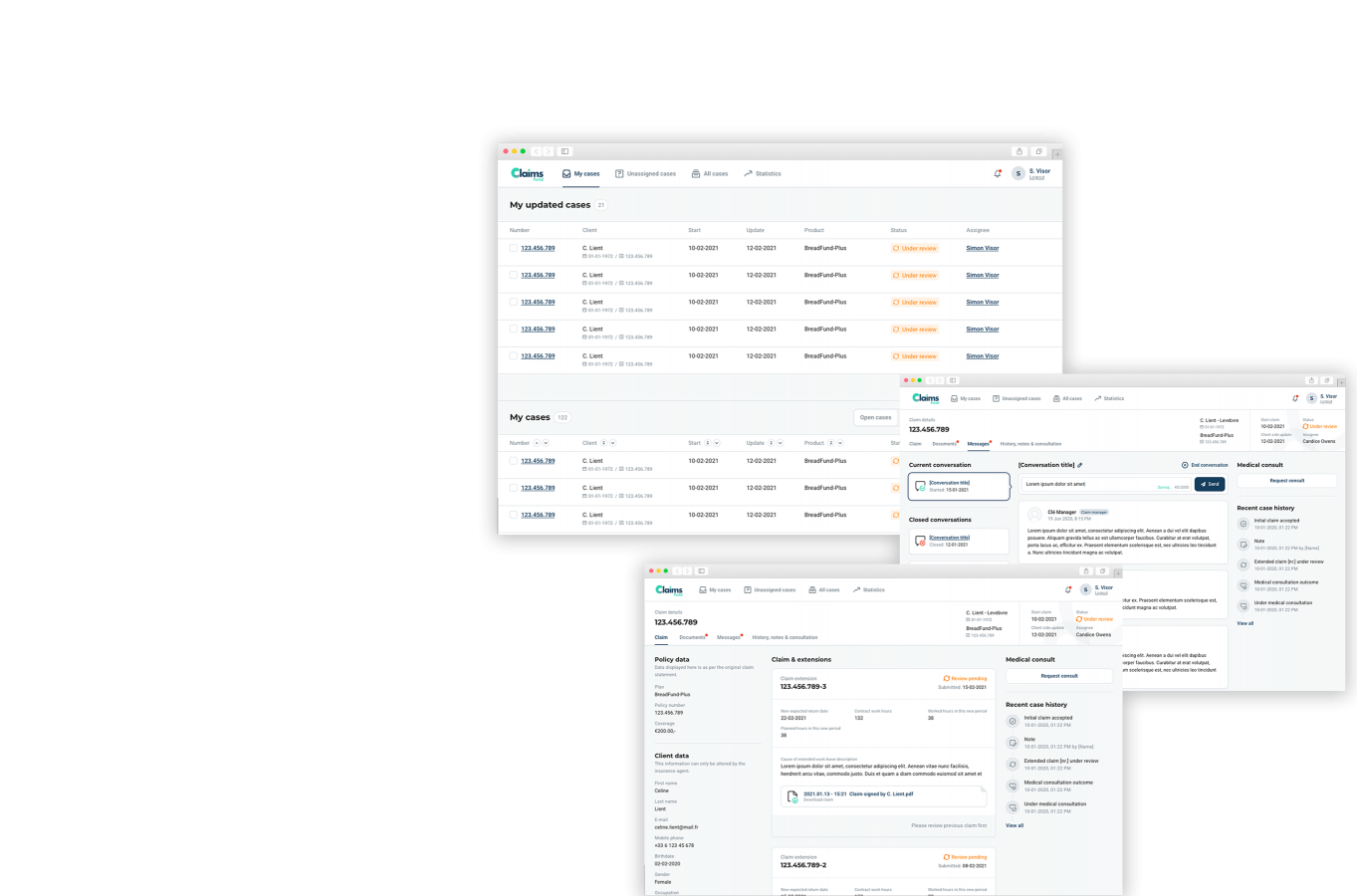
Task: Open Client column filter chevron in My cases
Action: coord(612,443)
